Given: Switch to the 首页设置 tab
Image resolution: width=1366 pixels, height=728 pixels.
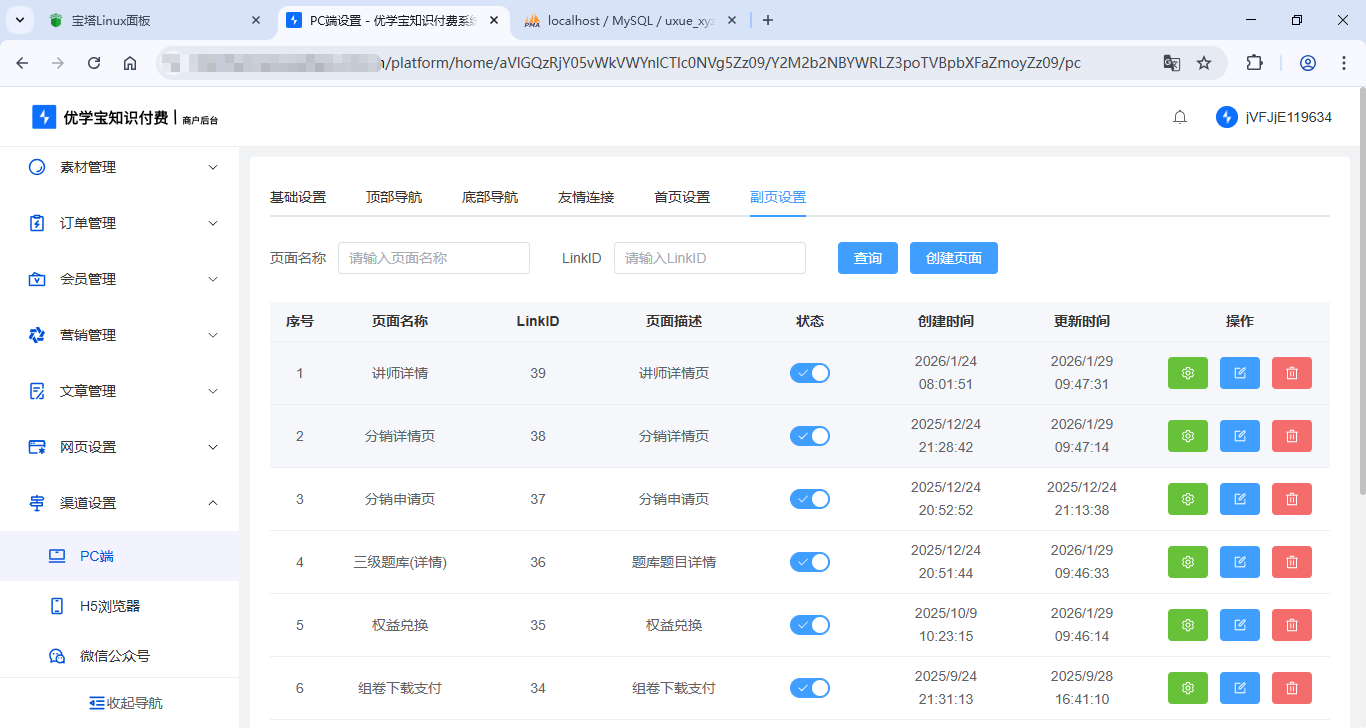Looking at the screenshot, I should pyautogui.click(x=681, y=197).
